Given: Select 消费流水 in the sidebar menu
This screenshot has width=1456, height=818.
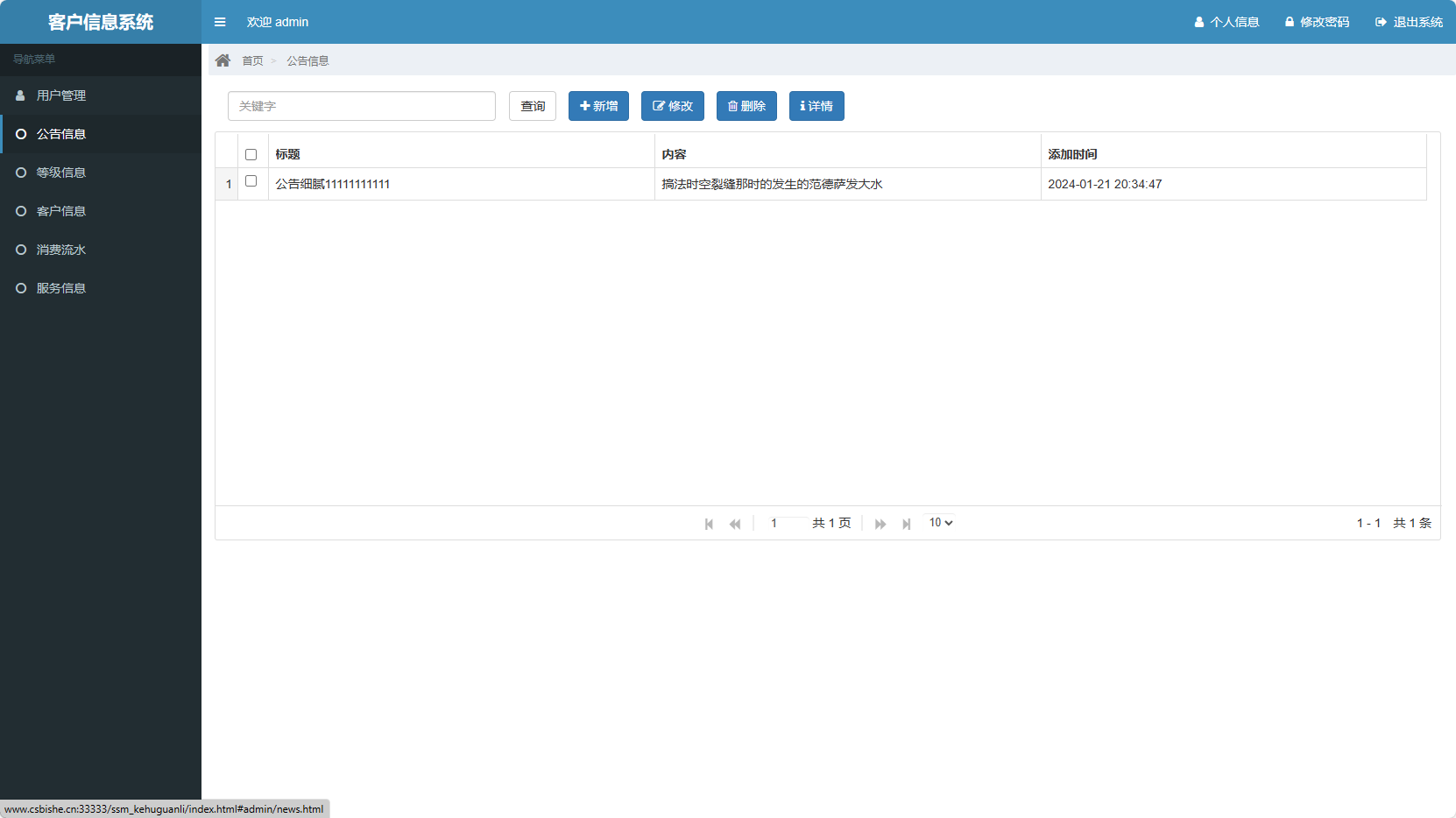Looking at the screenshot, I should coord(60,250).
